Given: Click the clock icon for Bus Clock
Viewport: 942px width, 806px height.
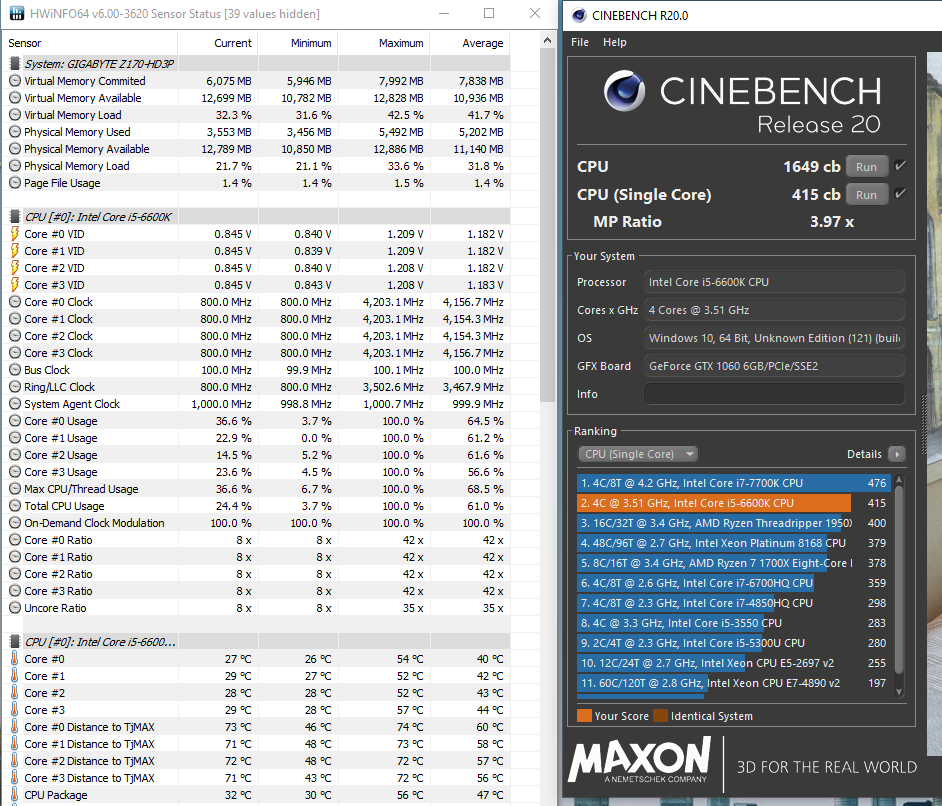Looking at the screenshot, I should (x=15, y=370).
